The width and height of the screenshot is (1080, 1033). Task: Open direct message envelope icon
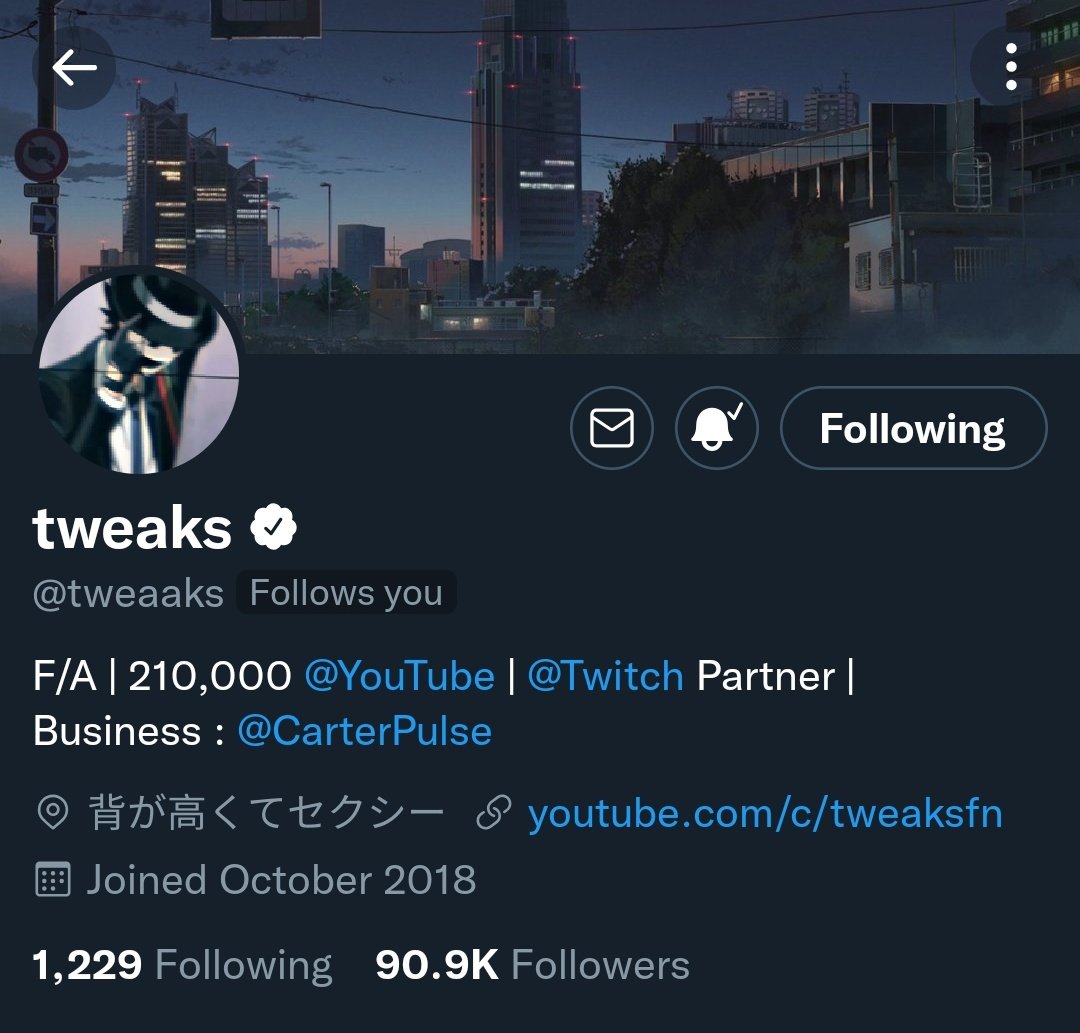[x=612, y=428]
